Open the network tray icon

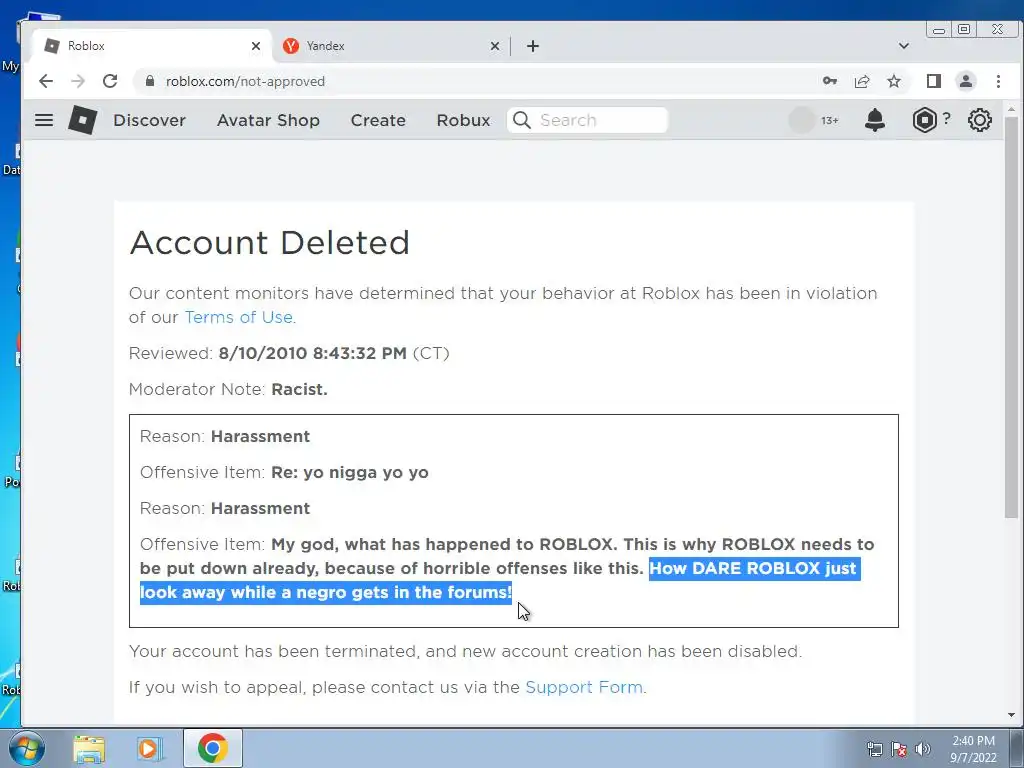pos(874,749)
